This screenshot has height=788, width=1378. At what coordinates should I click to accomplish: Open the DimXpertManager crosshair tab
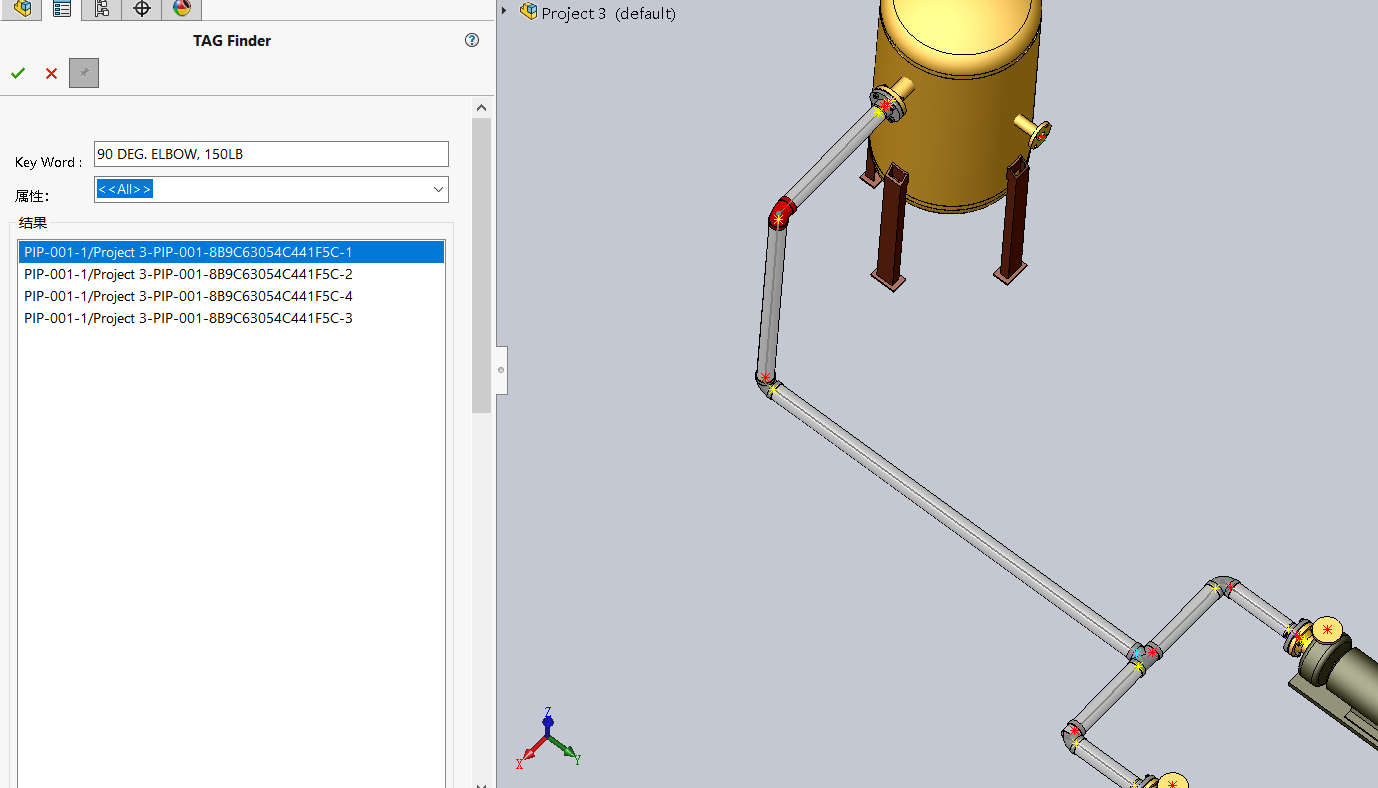[142, 9]
